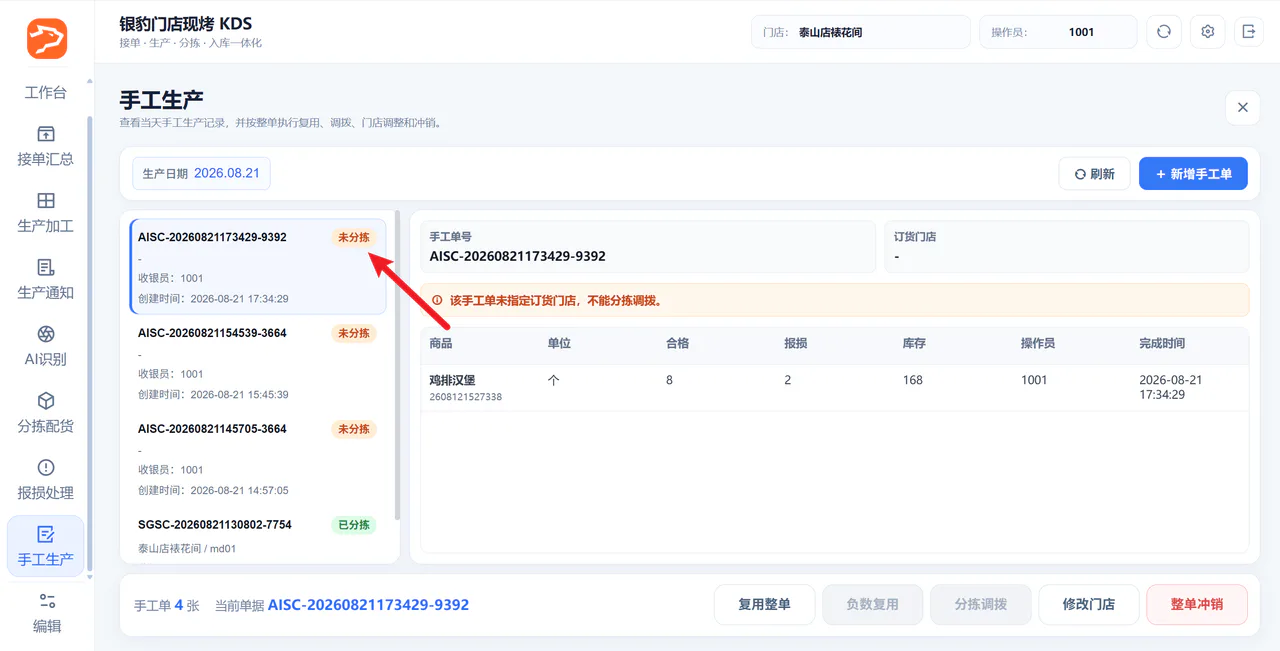This screenshot has width=1280, height=651.
Task: Open AI识别 in the sidebar
Action: coord(46,346)
